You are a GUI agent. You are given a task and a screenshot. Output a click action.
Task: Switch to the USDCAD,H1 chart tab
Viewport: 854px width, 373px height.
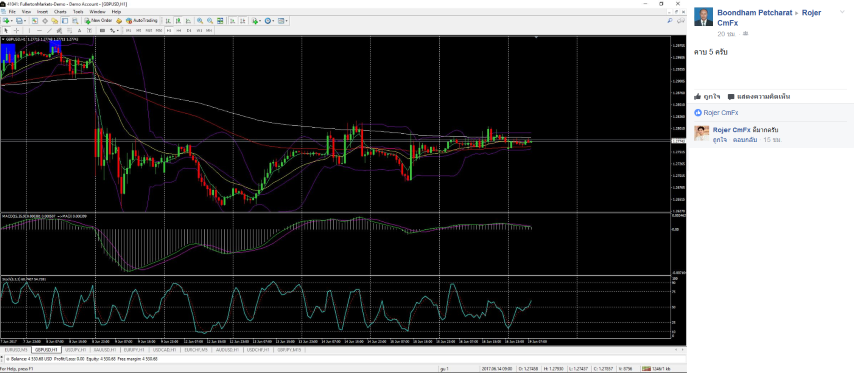pos(164,350)
